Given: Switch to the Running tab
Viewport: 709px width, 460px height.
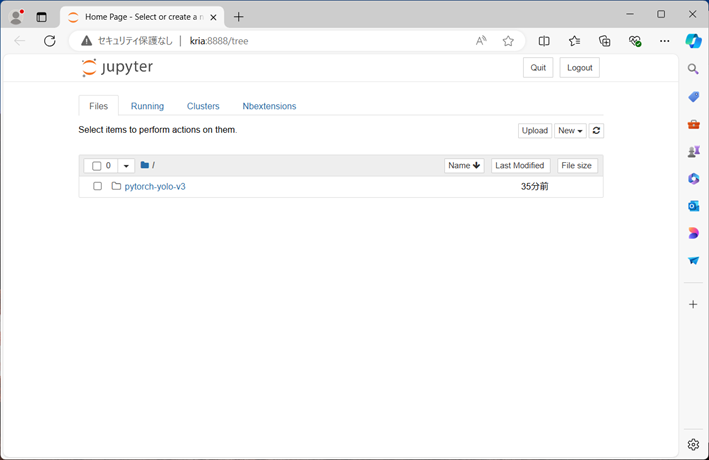Looking at the screenshot, I should (147, 106).
